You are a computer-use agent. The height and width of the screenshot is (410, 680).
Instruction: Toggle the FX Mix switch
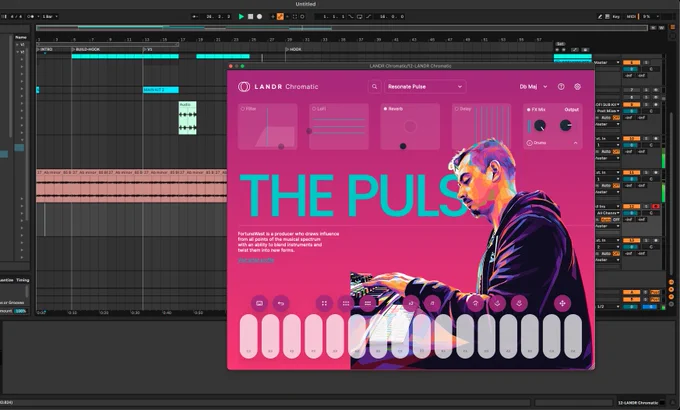[x=528, y=110]
